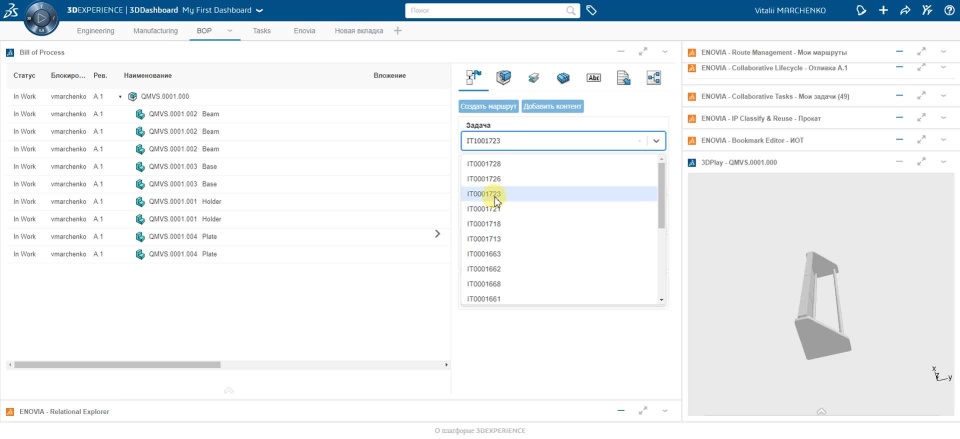Viewport: 960px width, 439px height.
Task: Open the Задача dropdown arrow
Action: (656, 141)
